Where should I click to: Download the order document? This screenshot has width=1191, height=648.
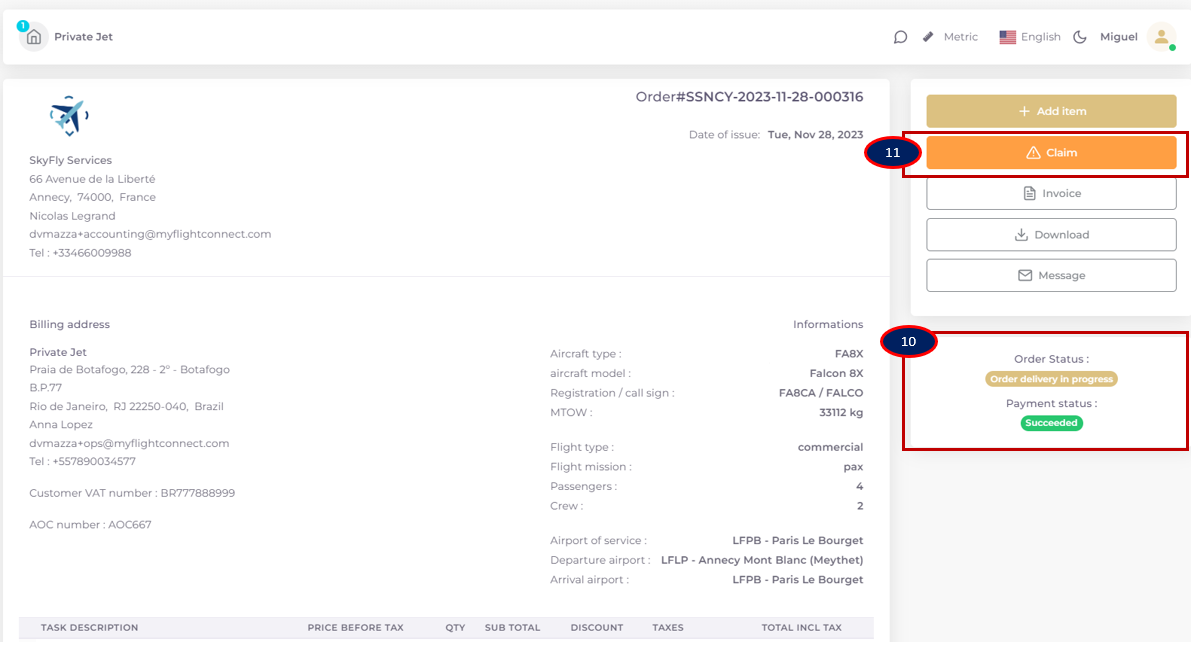coord(1051,235)
